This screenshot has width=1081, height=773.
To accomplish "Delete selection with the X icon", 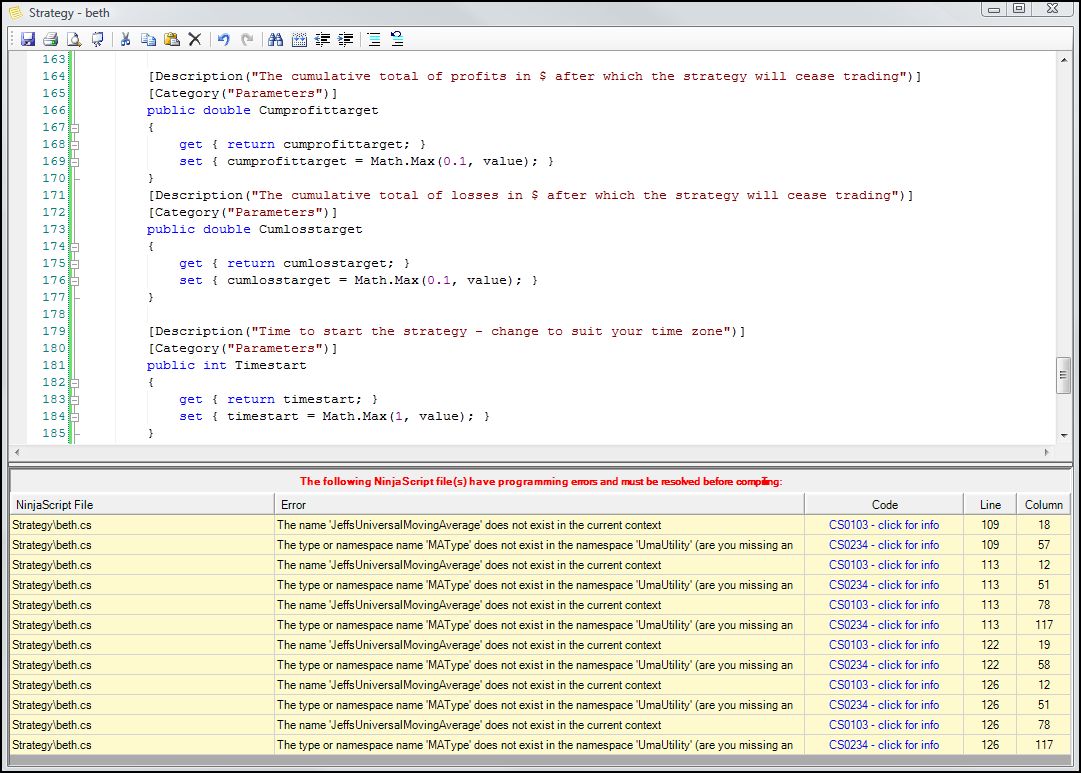I will (195, 39).
